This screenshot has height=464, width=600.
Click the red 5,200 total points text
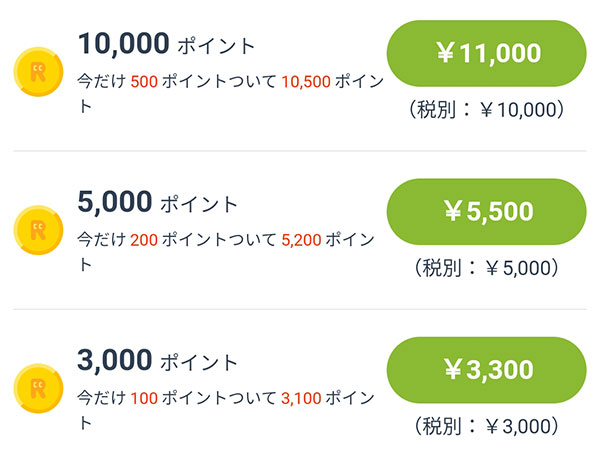coord(301,240)
